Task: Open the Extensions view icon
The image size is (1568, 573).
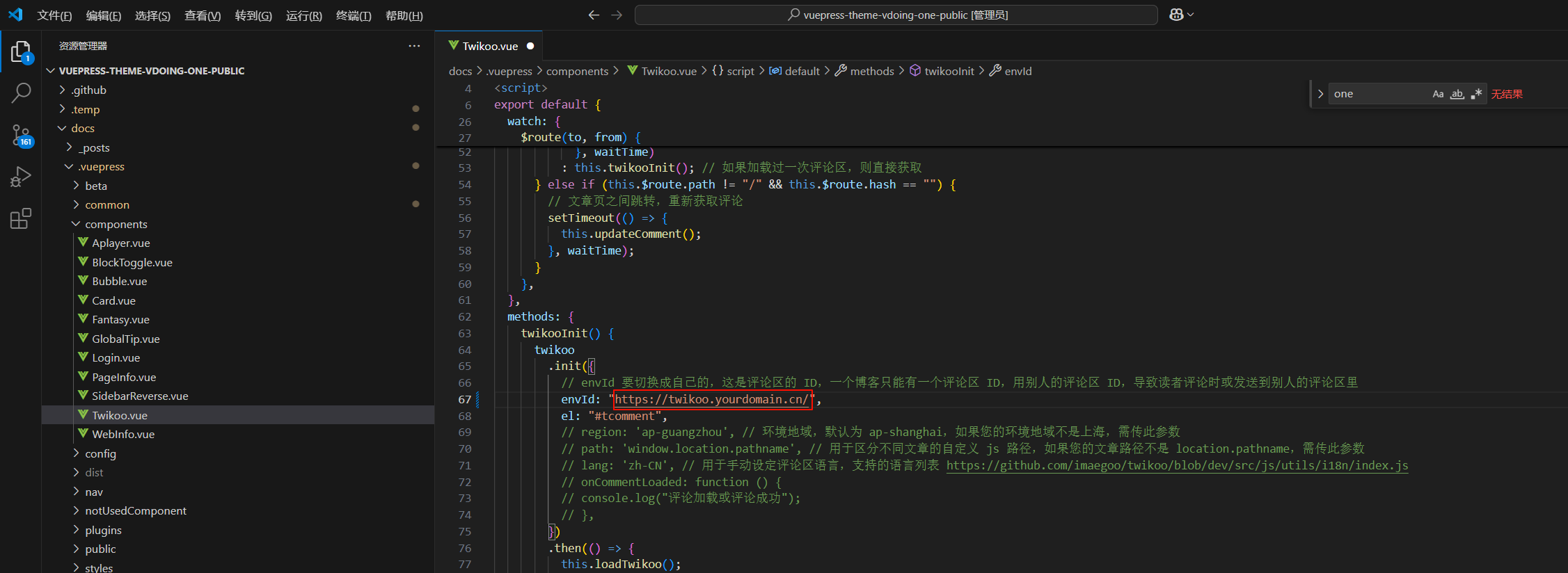Action: coord(21,218)
